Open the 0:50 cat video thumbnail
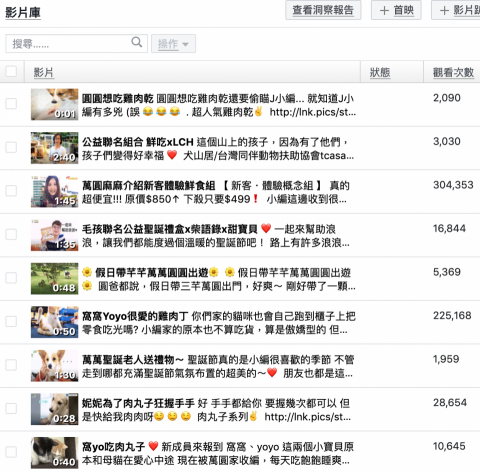Screen dimensions: 480x471 point(54,322)
